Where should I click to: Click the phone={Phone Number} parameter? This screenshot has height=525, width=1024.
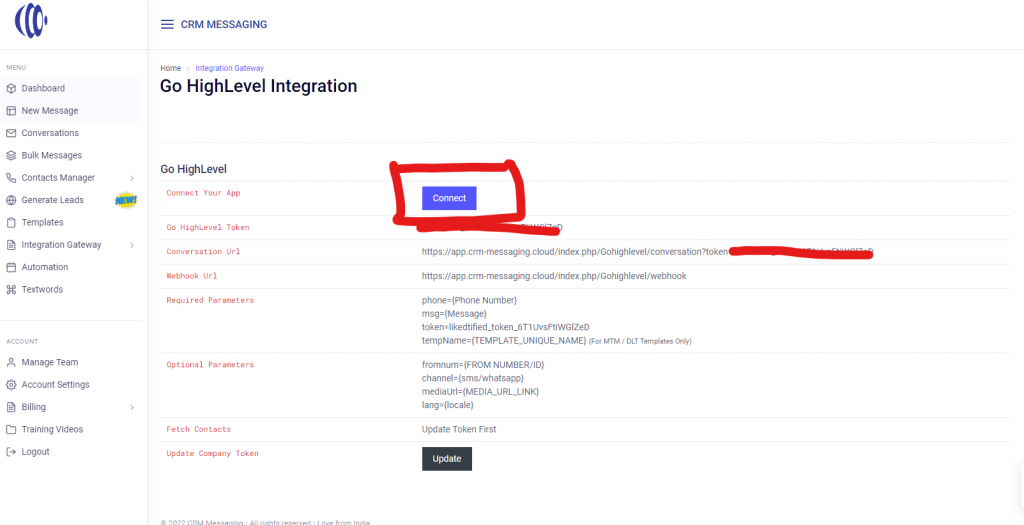pos(470,300)
